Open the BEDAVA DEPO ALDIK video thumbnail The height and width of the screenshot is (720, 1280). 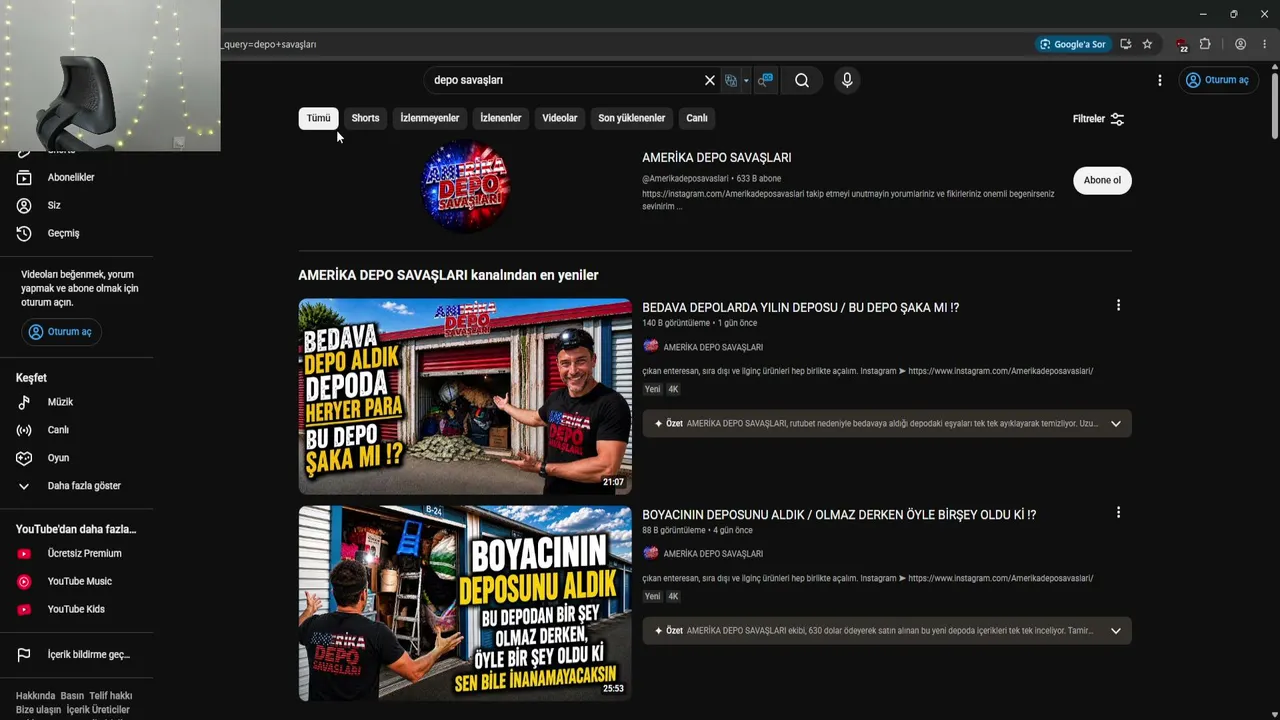coord(465,396)
